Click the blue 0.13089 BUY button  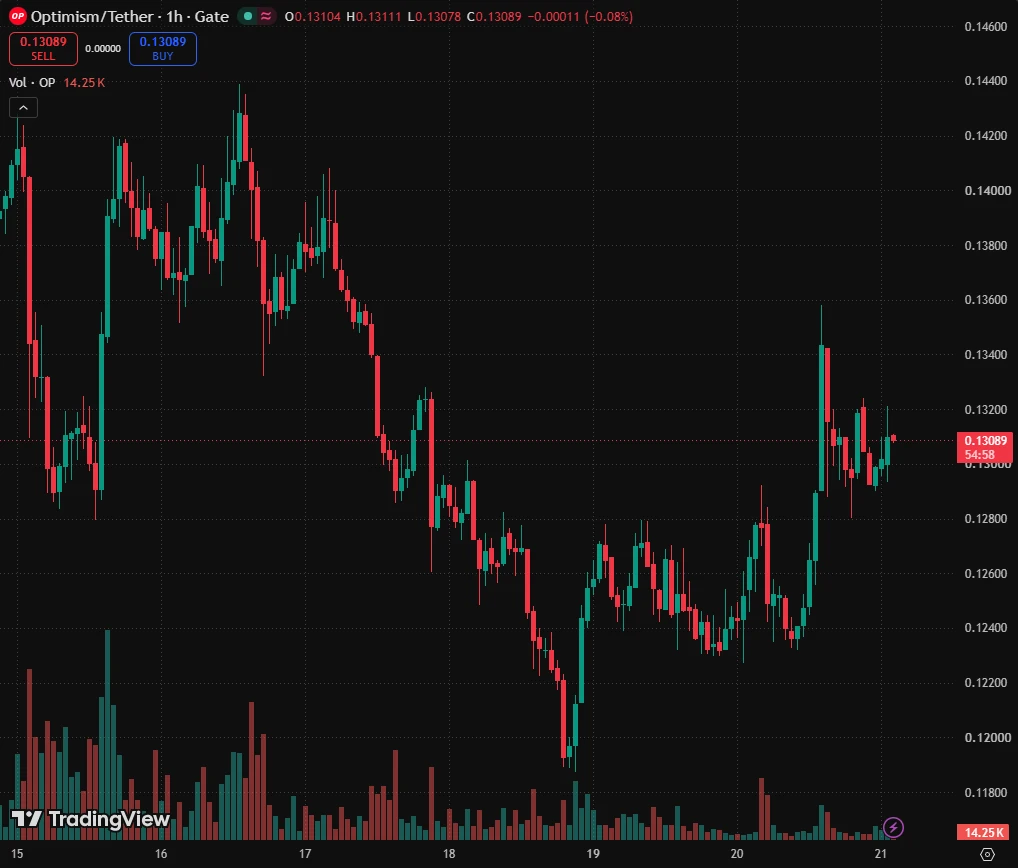tap(163, 49)
